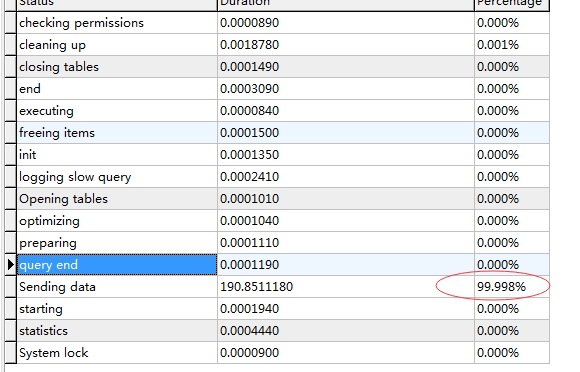Select the circled 99.998% percentage cell
Image resolution: width=580 pixels, height=372 pixels.
click(x=512, y=287)
